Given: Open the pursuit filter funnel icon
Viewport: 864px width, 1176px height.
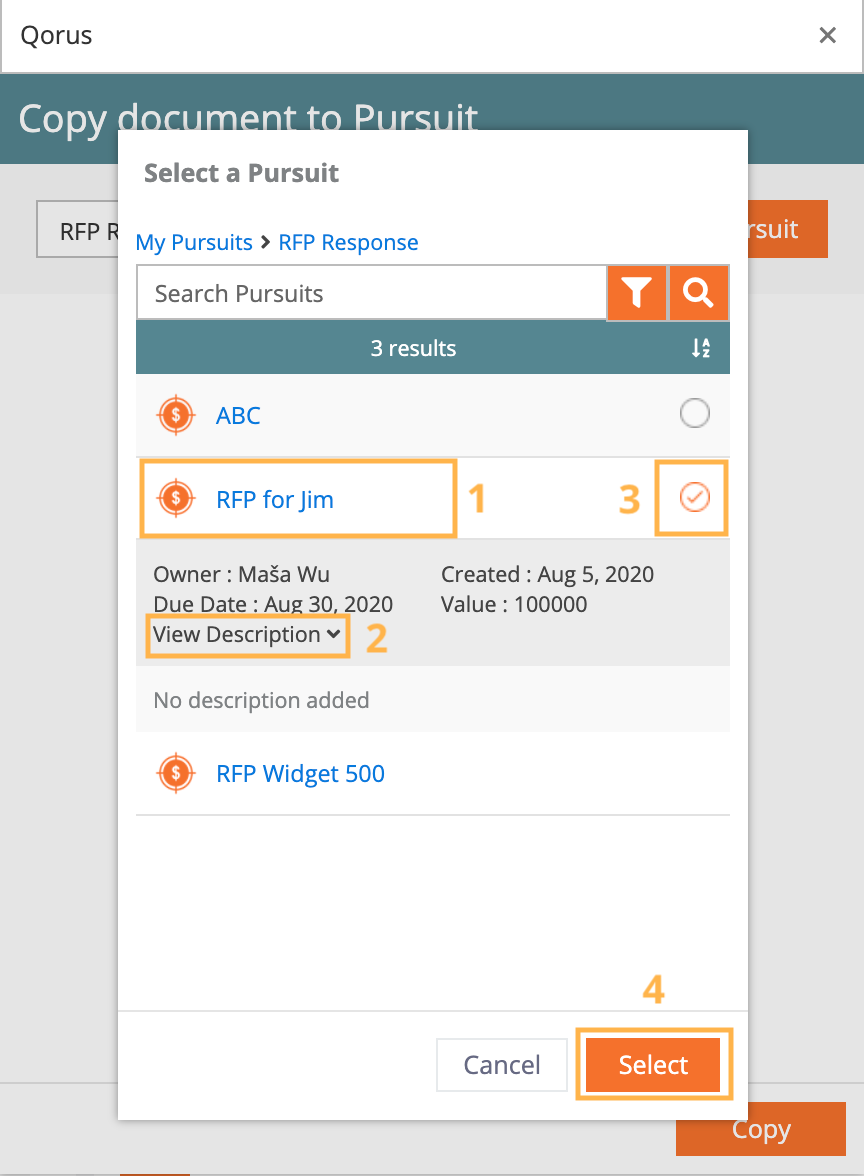Looking at the screenshot, I should pyautogui.click(x=637, y=292).
